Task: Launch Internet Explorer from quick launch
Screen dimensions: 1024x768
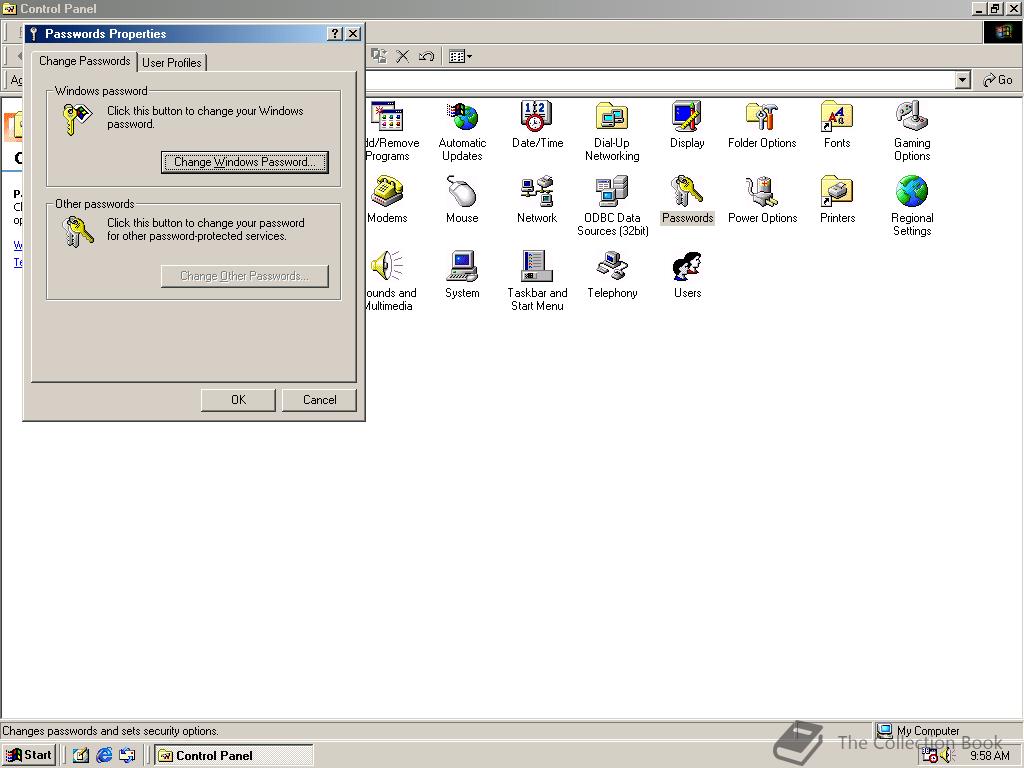Action: 104,755
